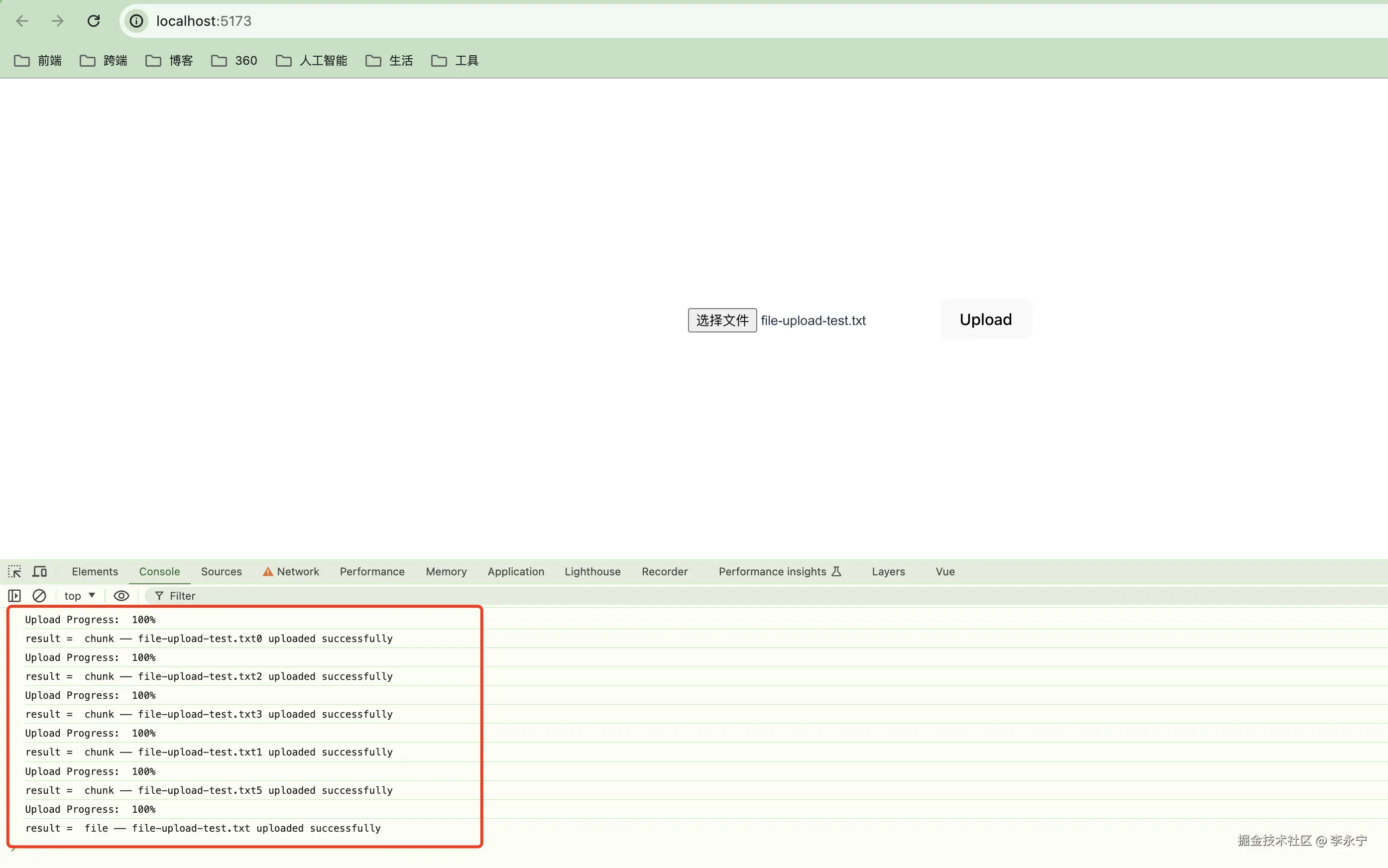Open the 前端 bookmarks folder
Viewport: 1388px width, 868px height.
point(38,61)
